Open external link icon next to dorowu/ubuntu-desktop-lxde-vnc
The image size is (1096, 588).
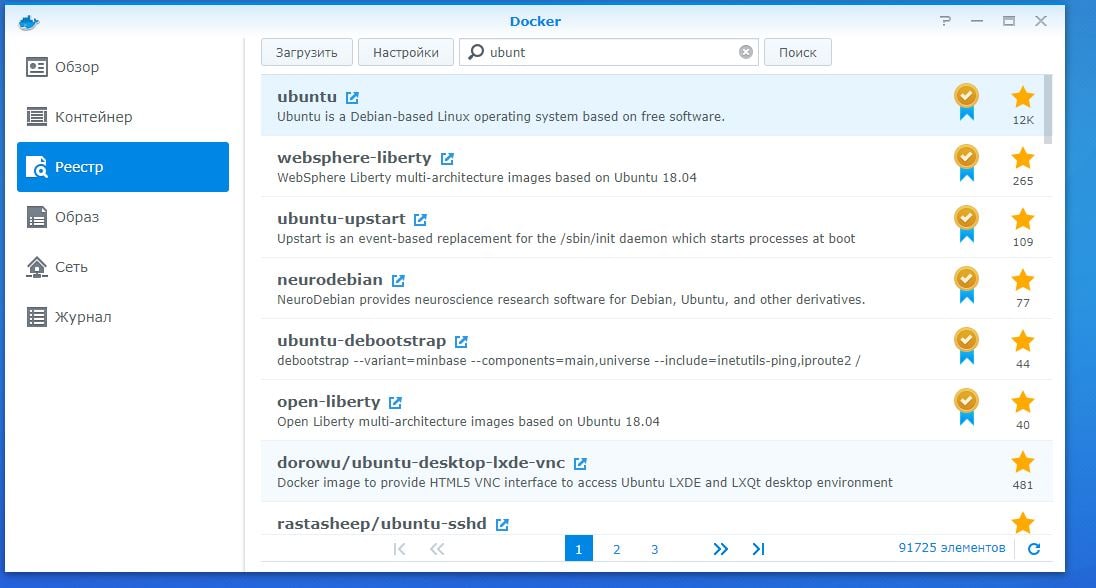(x=580, y=463)
